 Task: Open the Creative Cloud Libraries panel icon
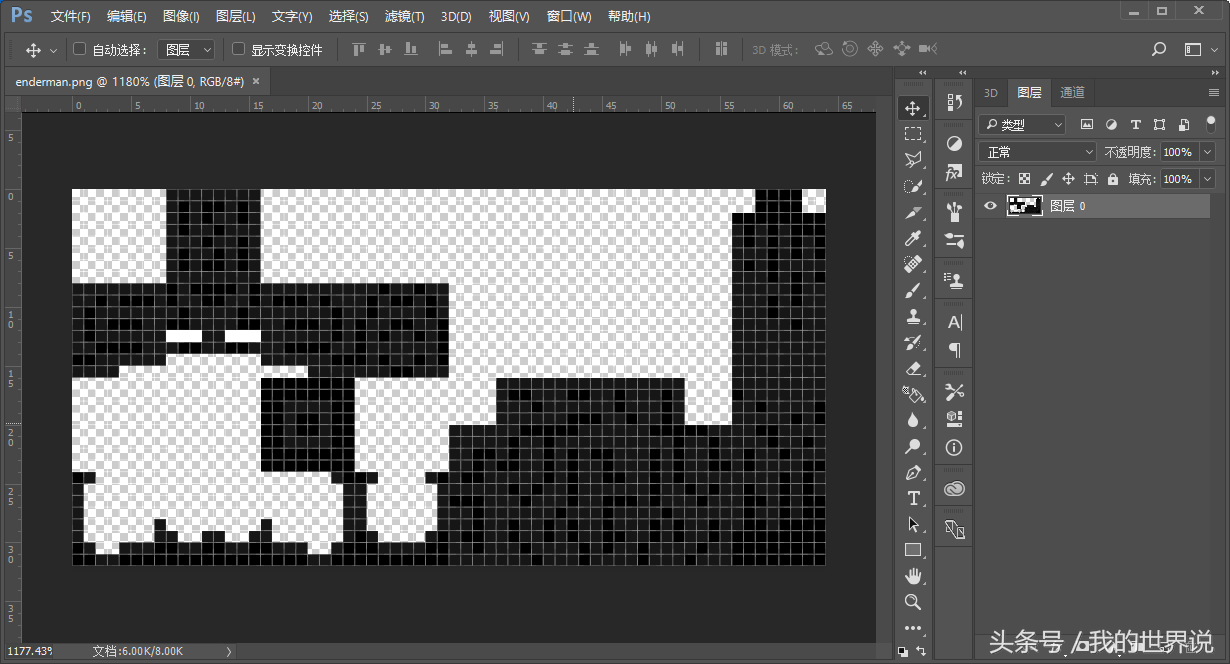coord(954,489)
